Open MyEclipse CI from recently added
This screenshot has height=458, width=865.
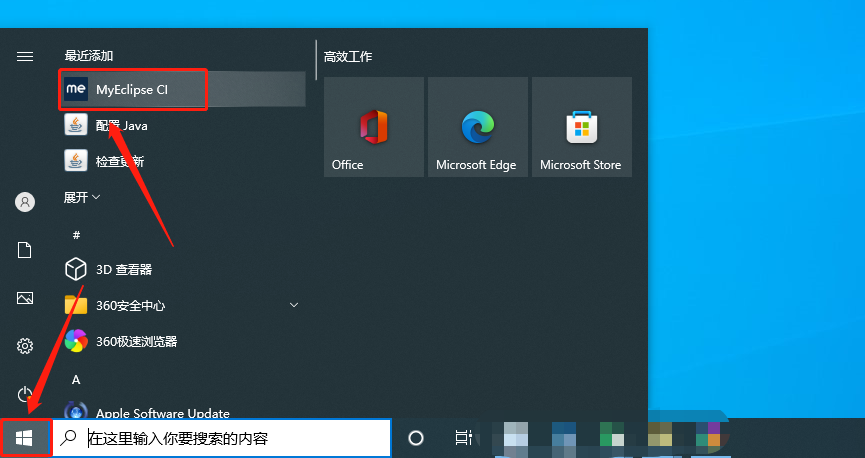[182, 89]
